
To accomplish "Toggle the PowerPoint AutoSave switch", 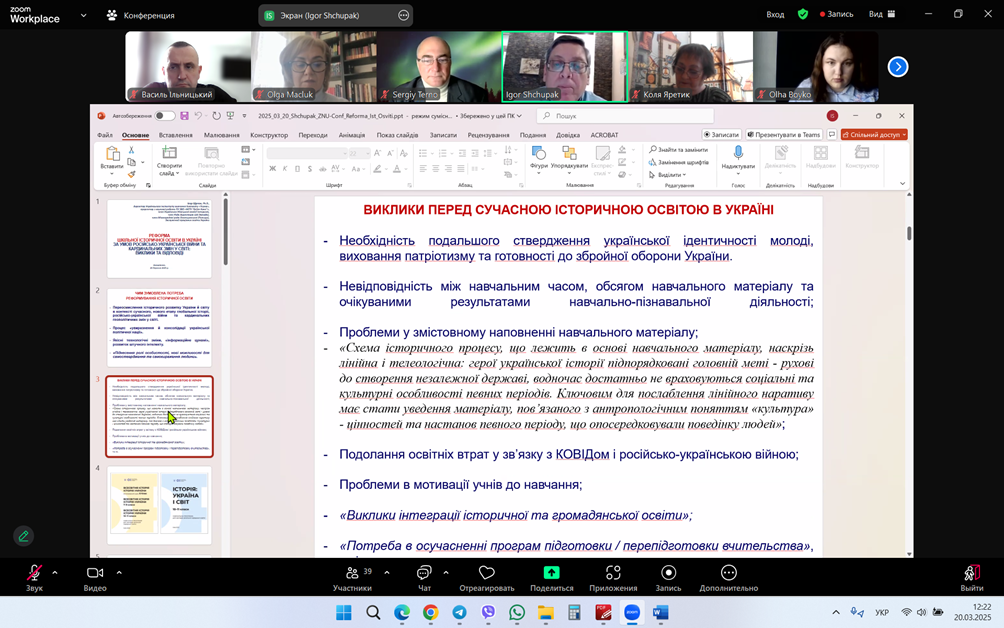I will tap(165, 116).
